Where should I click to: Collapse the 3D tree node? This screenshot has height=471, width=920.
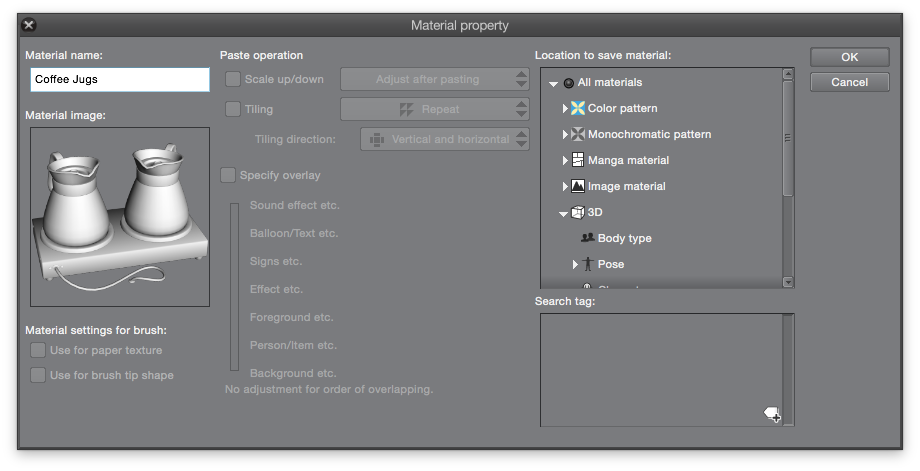[x=563, y=214]
